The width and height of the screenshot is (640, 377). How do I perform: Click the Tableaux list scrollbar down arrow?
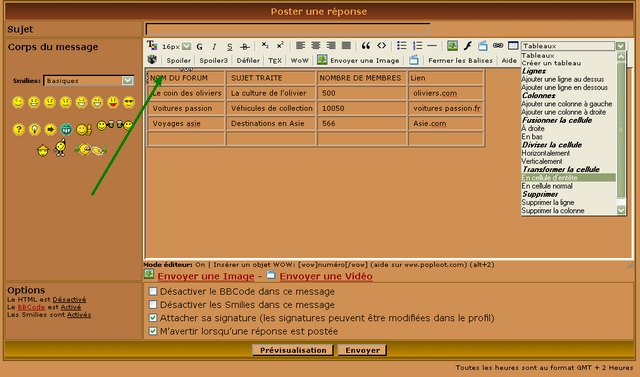click(621, 210)
